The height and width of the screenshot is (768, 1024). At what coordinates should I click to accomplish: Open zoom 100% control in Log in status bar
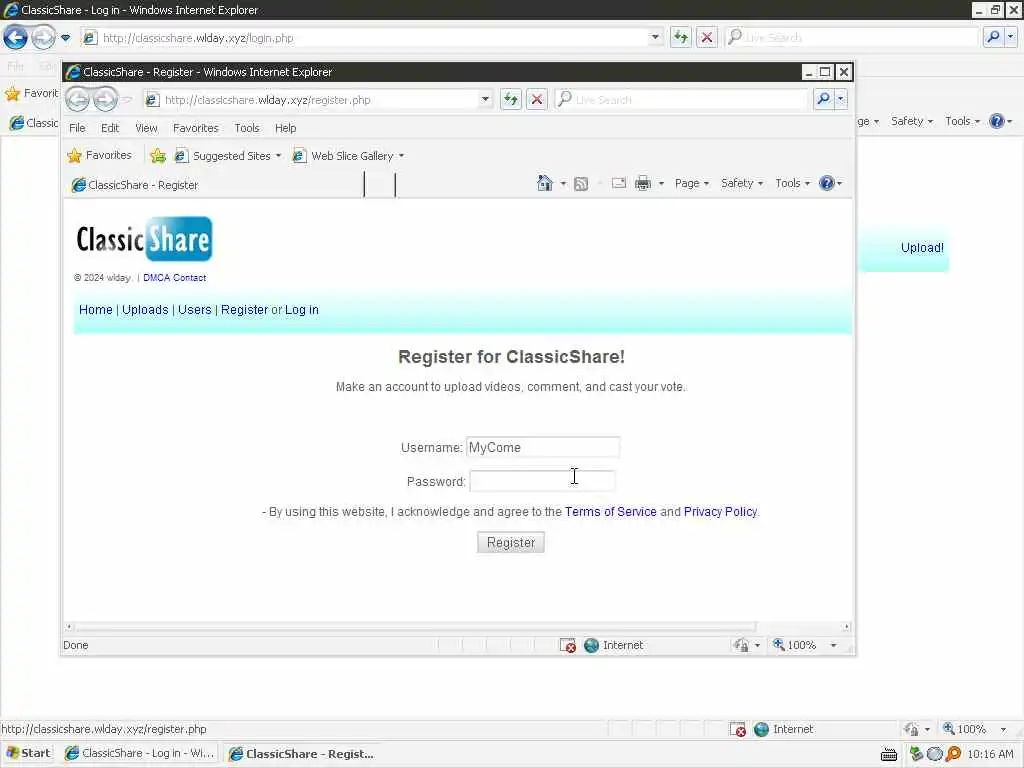click(975, 729)
